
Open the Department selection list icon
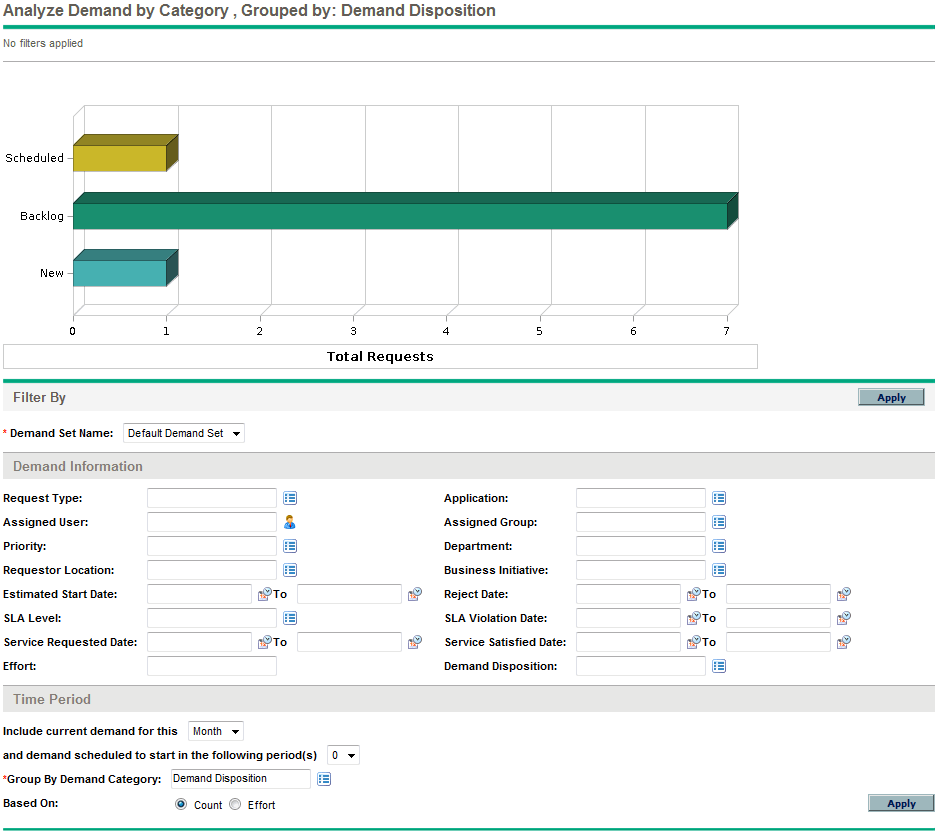click(719, 546)
